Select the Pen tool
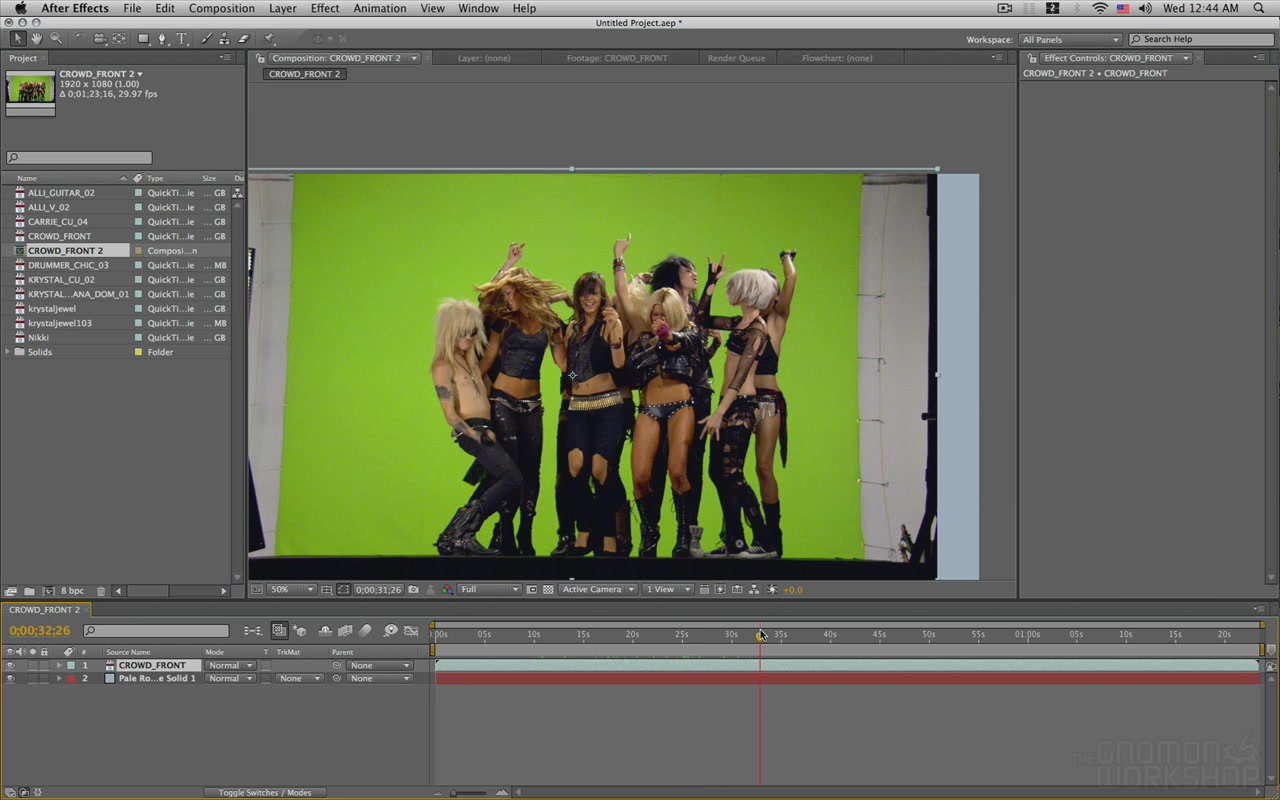This screenshot has height=800, width=1280. pos(163,39)
